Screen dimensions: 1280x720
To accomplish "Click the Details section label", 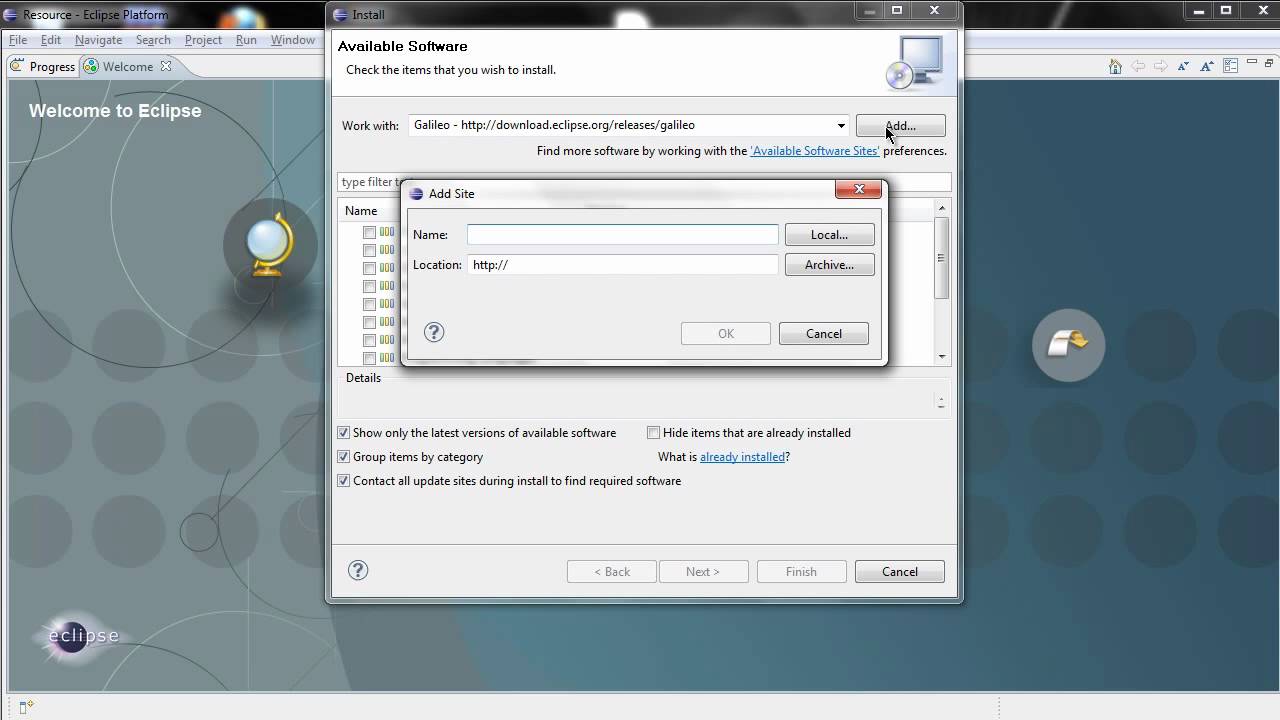I will [x=363, y=378].
